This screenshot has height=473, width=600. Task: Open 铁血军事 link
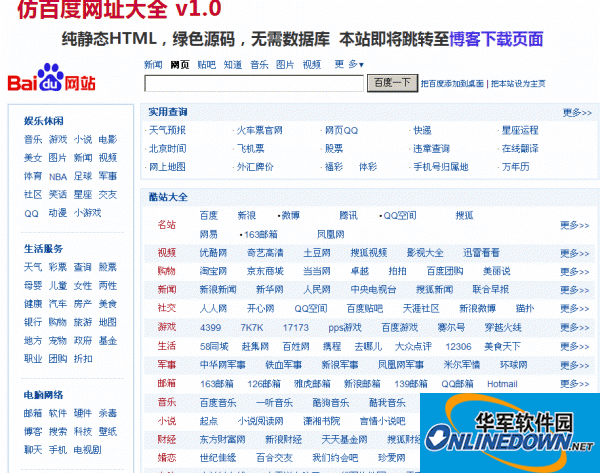(x=283, y=365)
